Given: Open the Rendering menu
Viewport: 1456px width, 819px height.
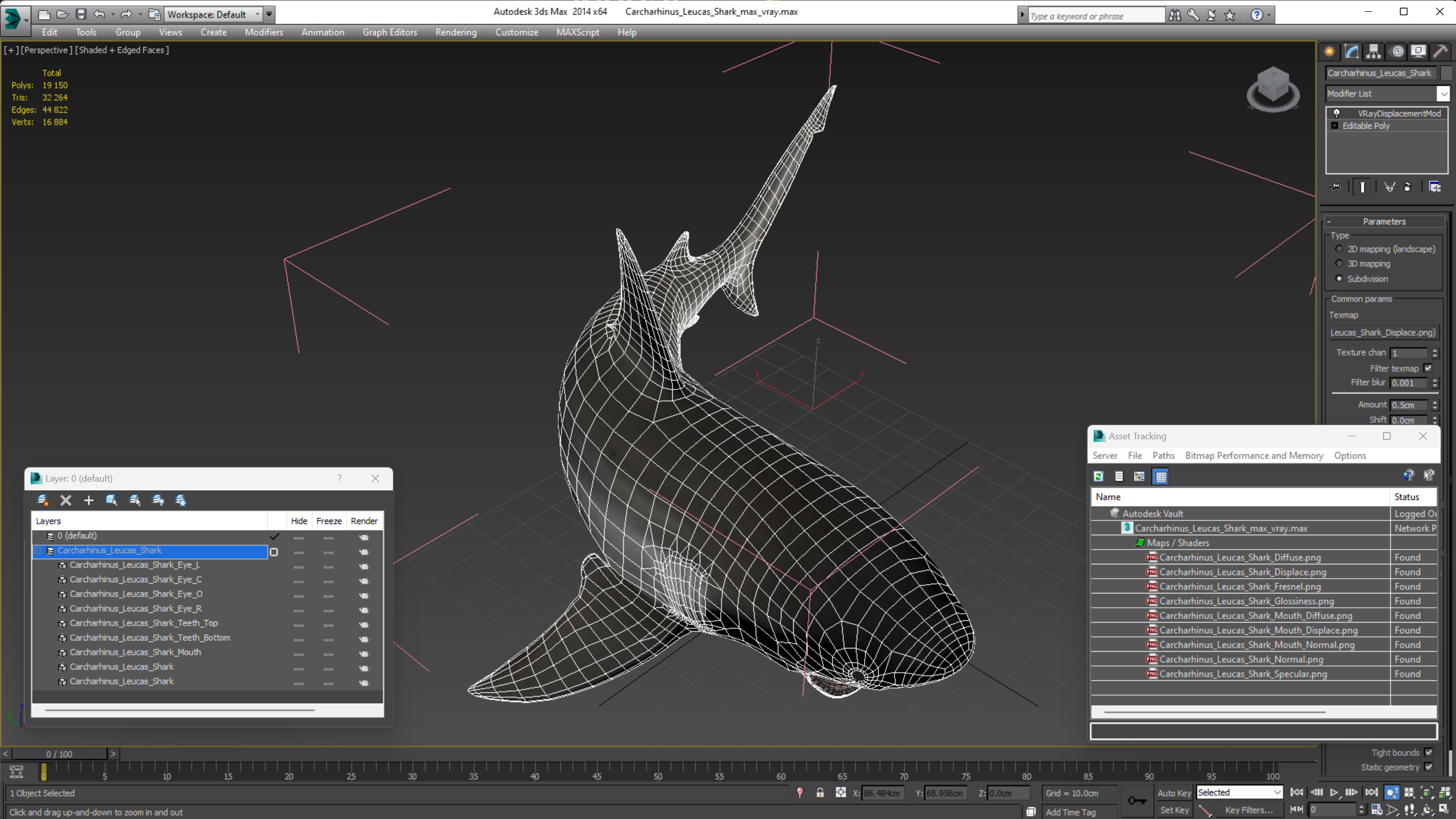Looking at the screenshot, I should [454, 31].
